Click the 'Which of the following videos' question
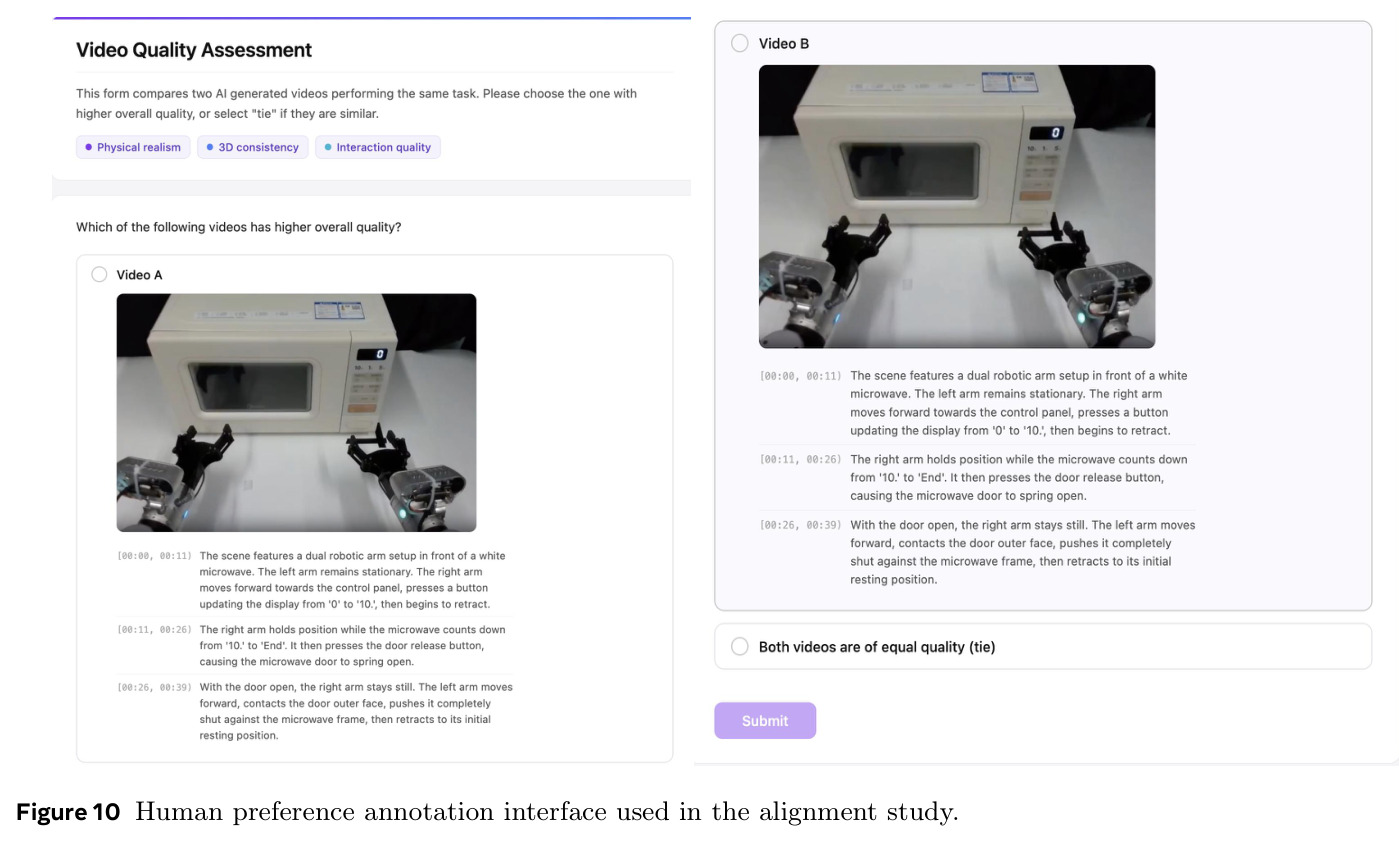1399x842 pixels. (x=238, y=227)
